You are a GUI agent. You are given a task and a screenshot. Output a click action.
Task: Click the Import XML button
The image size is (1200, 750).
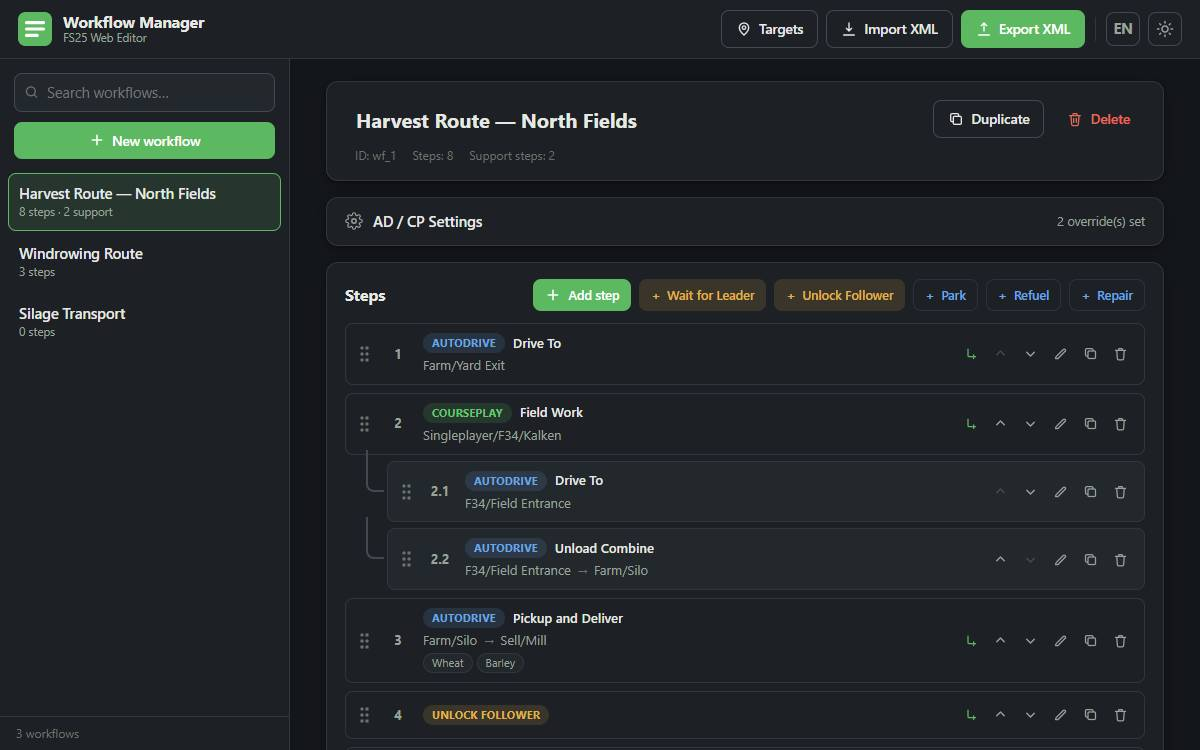pos(889,29)
